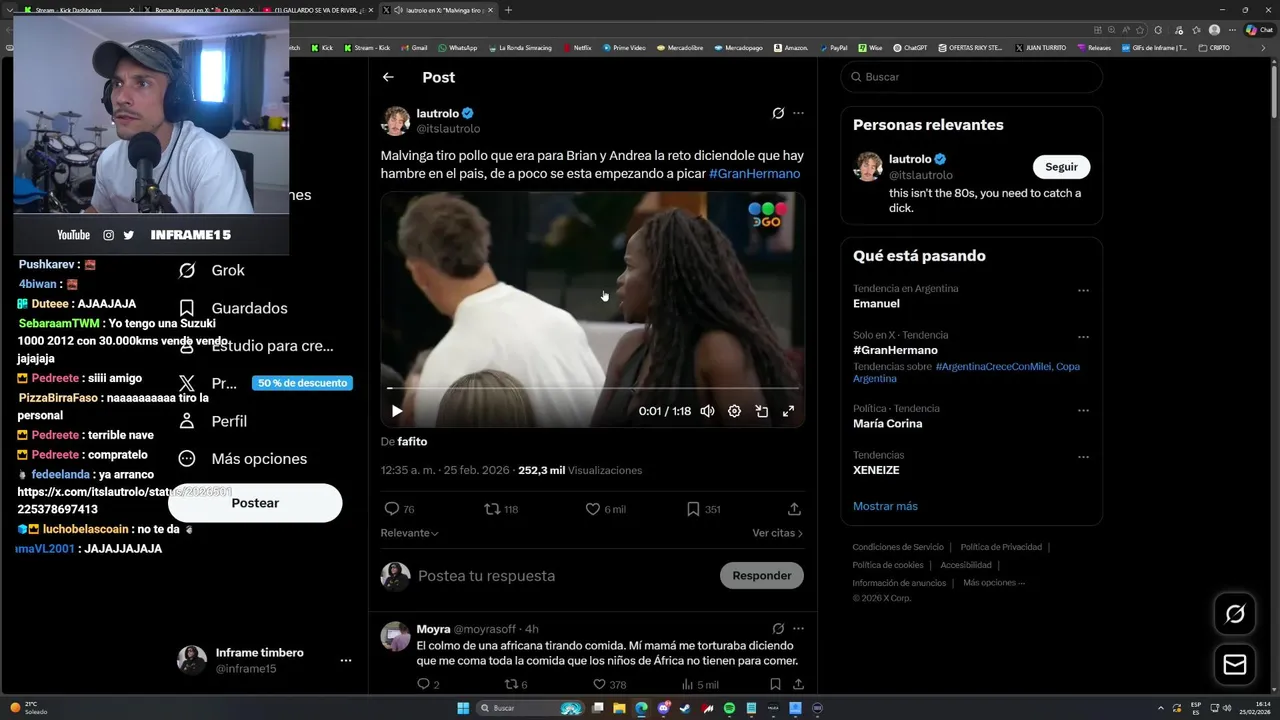
Task: Open Ver citas link
Action: click(777, 533)
